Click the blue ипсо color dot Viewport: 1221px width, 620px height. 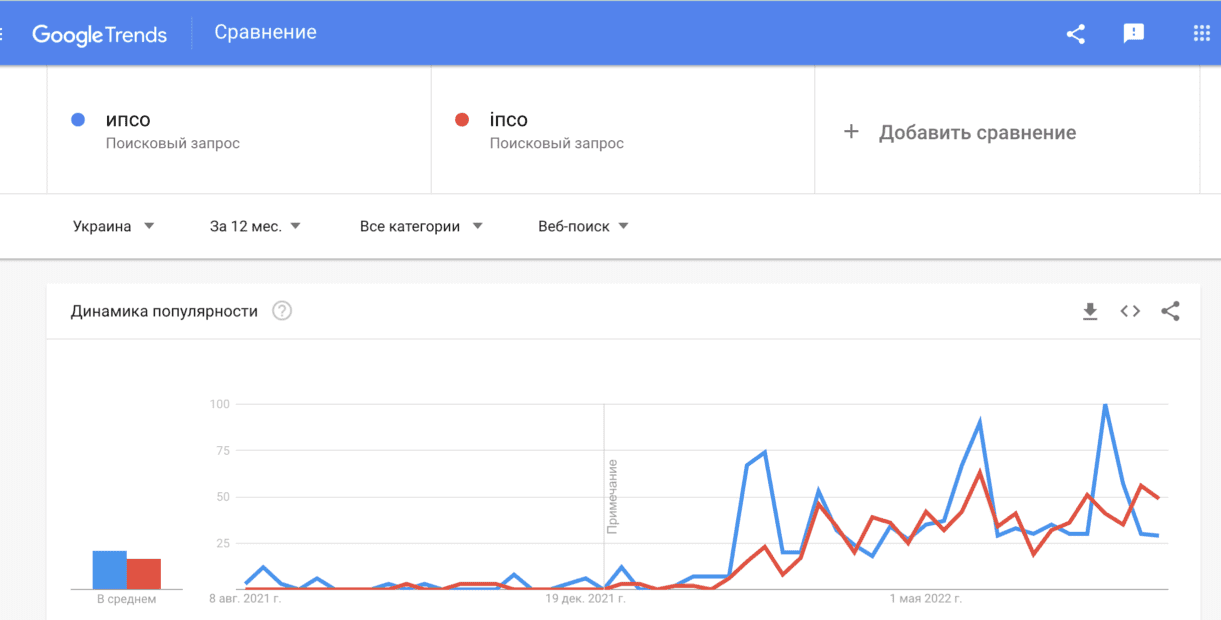click(x=78, y=120)
